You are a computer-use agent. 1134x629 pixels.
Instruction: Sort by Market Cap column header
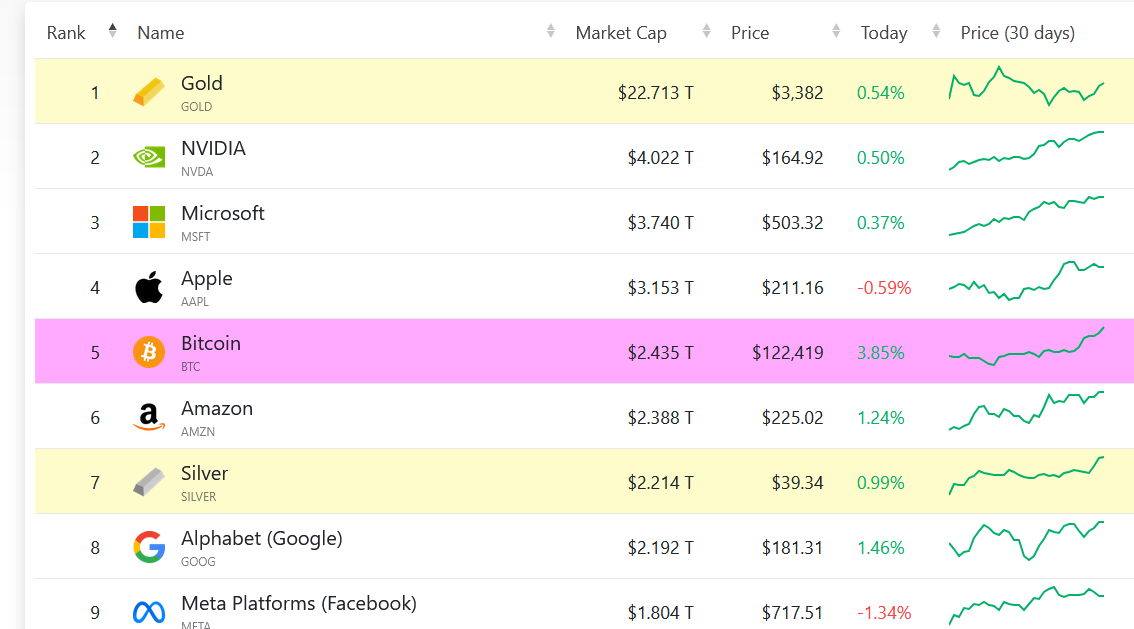[621, 33]
